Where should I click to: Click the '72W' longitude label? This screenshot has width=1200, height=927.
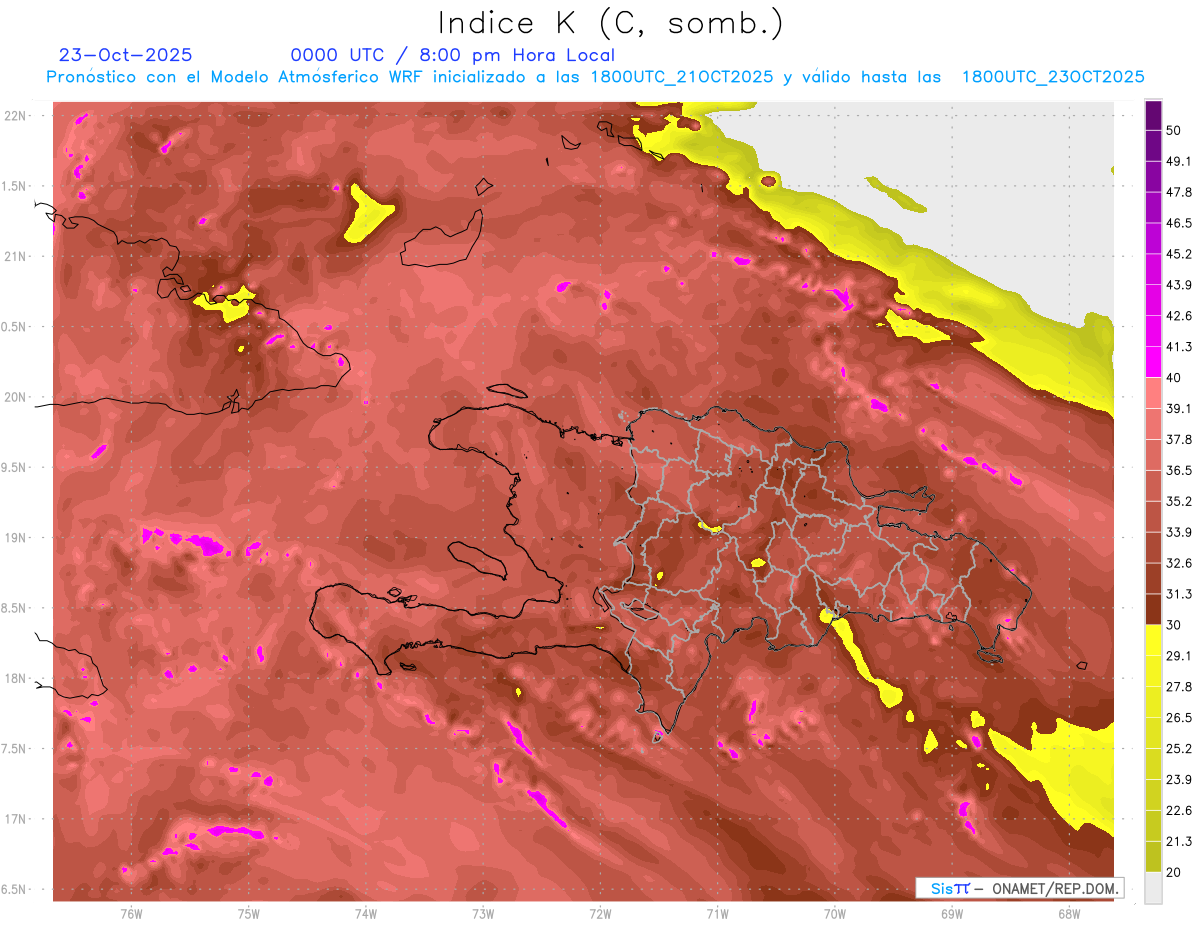600,913
